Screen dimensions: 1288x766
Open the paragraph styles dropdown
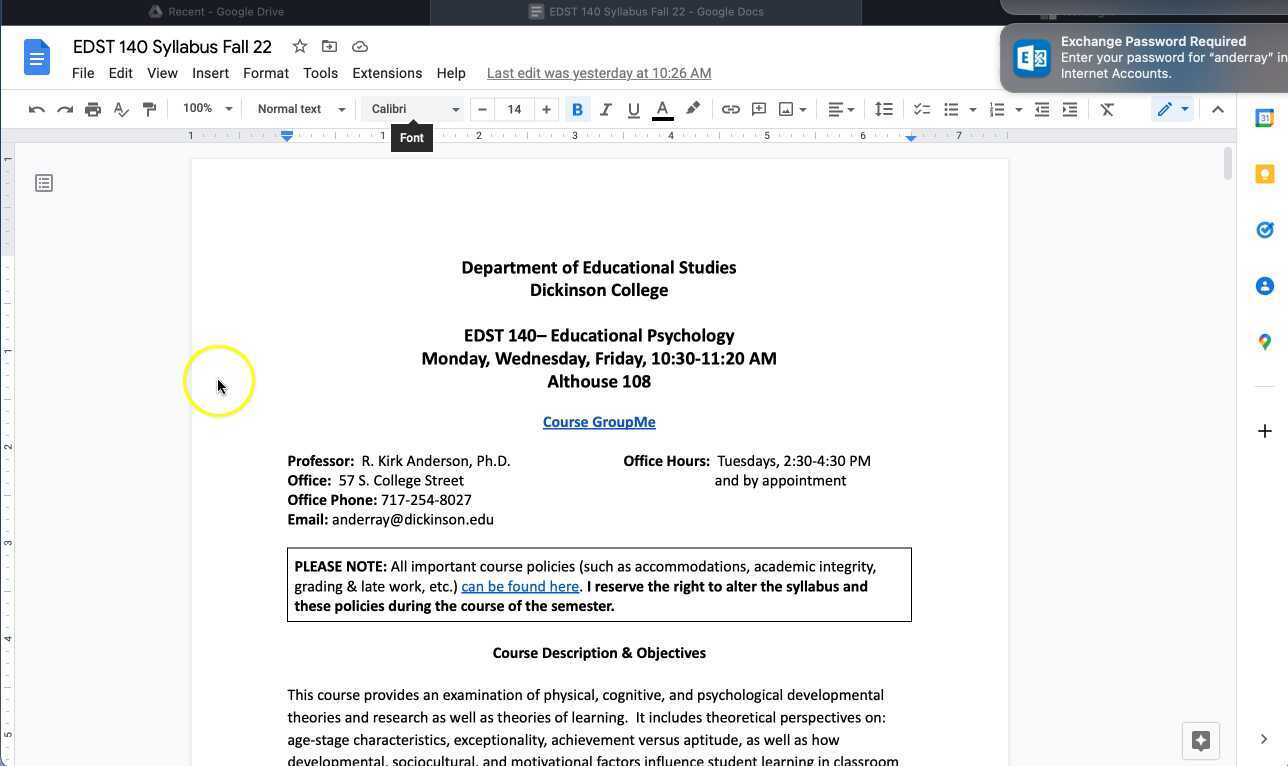click(299, 109)
